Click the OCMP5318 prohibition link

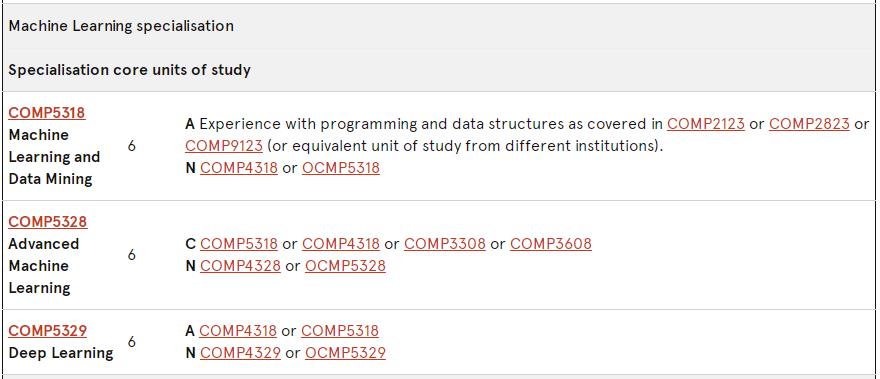pos(341,168)
